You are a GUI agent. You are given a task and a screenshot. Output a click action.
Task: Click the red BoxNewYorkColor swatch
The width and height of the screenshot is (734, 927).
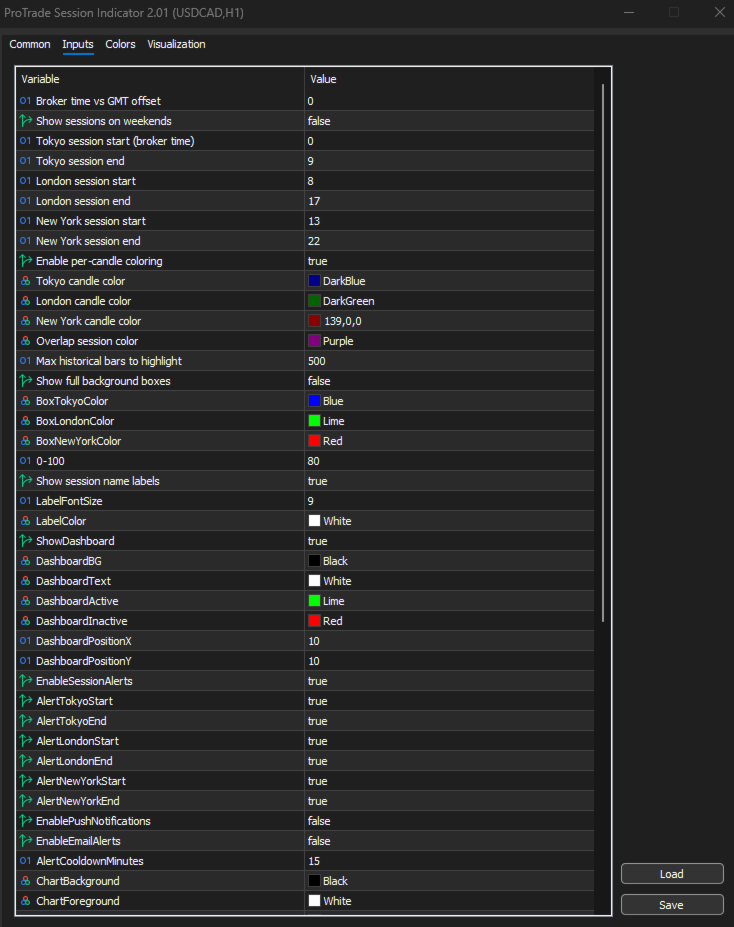pos(314,441)
